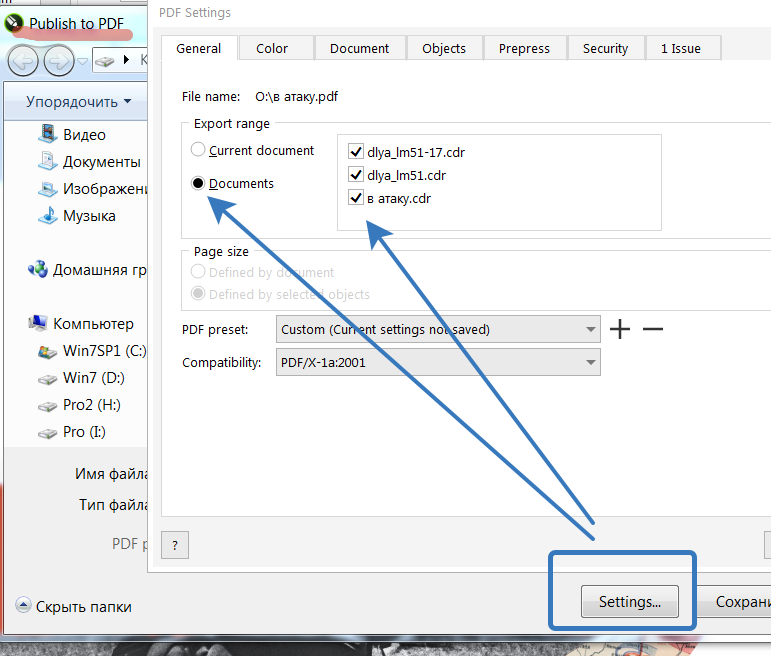The width and height of the screenshot is (771, 656).
Task: Add PDF preset with plus icon
Action: [x=620, y=329]
